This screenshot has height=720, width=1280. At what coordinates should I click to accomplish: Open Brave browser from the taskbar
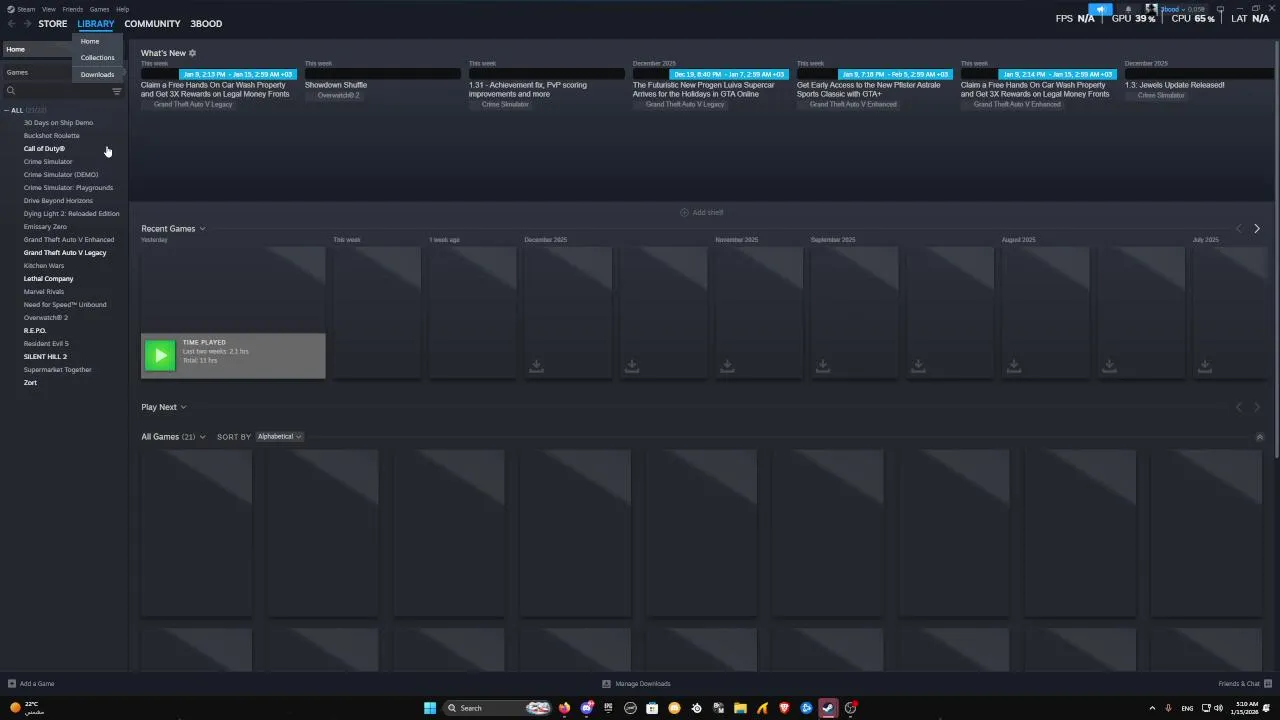[784, 708]
